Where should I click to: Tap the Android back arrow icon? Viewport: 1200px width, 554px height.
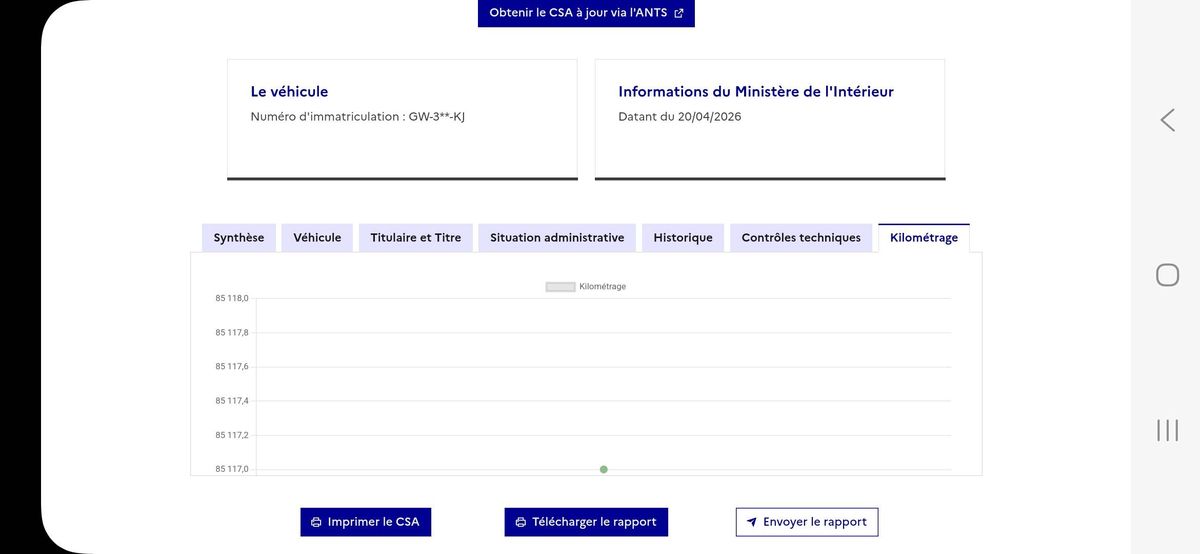[1167, 120]
